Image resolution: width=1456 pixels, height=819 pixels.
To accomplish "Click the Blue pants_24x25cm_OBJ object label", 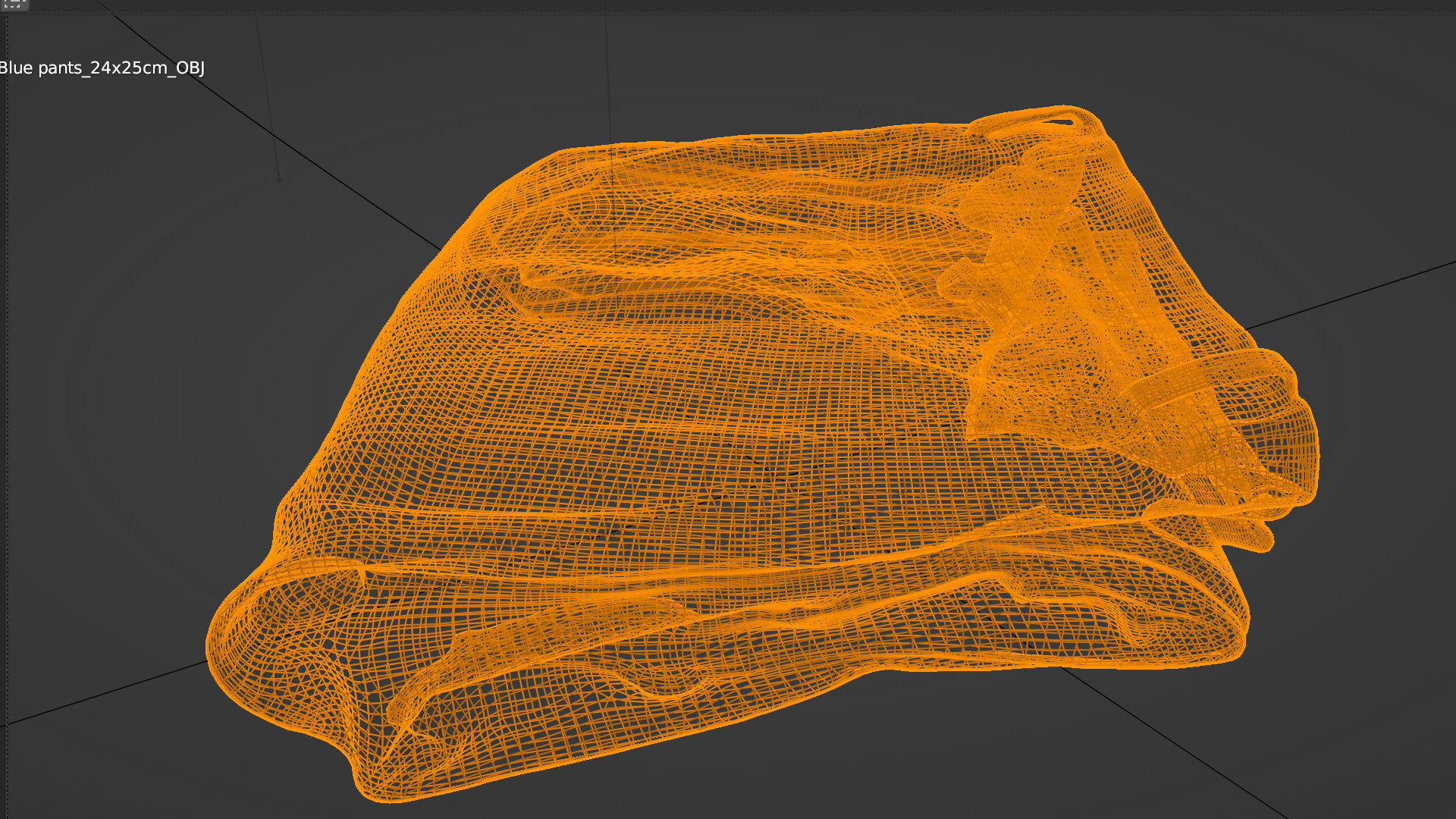I will [x=102, y=68].
